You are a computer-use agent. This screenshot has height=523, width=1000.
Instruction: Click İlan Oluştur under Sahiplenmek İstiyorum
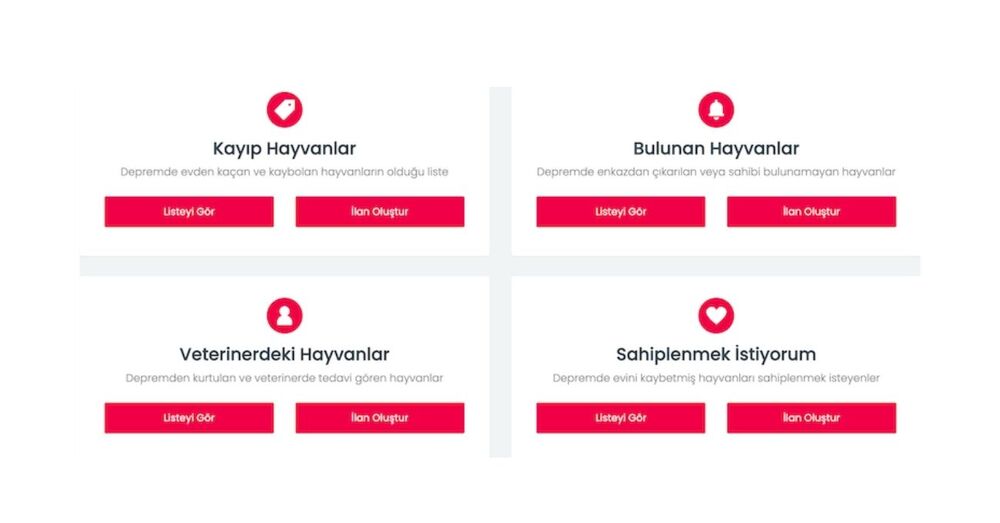coord(812,418)
